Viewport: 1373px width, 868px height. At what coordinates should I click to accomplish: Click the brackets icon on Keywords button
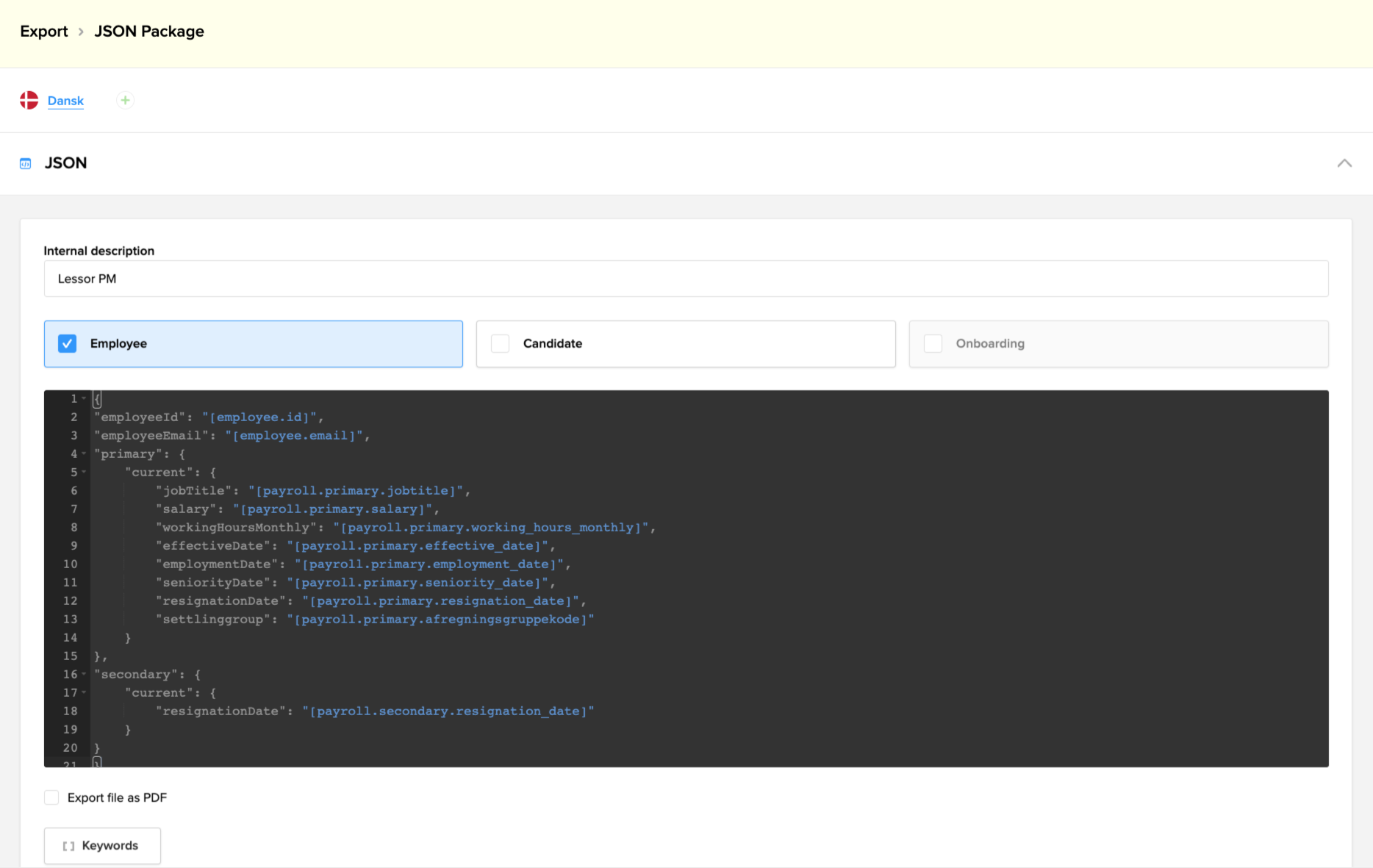click(x=68, y=846)
